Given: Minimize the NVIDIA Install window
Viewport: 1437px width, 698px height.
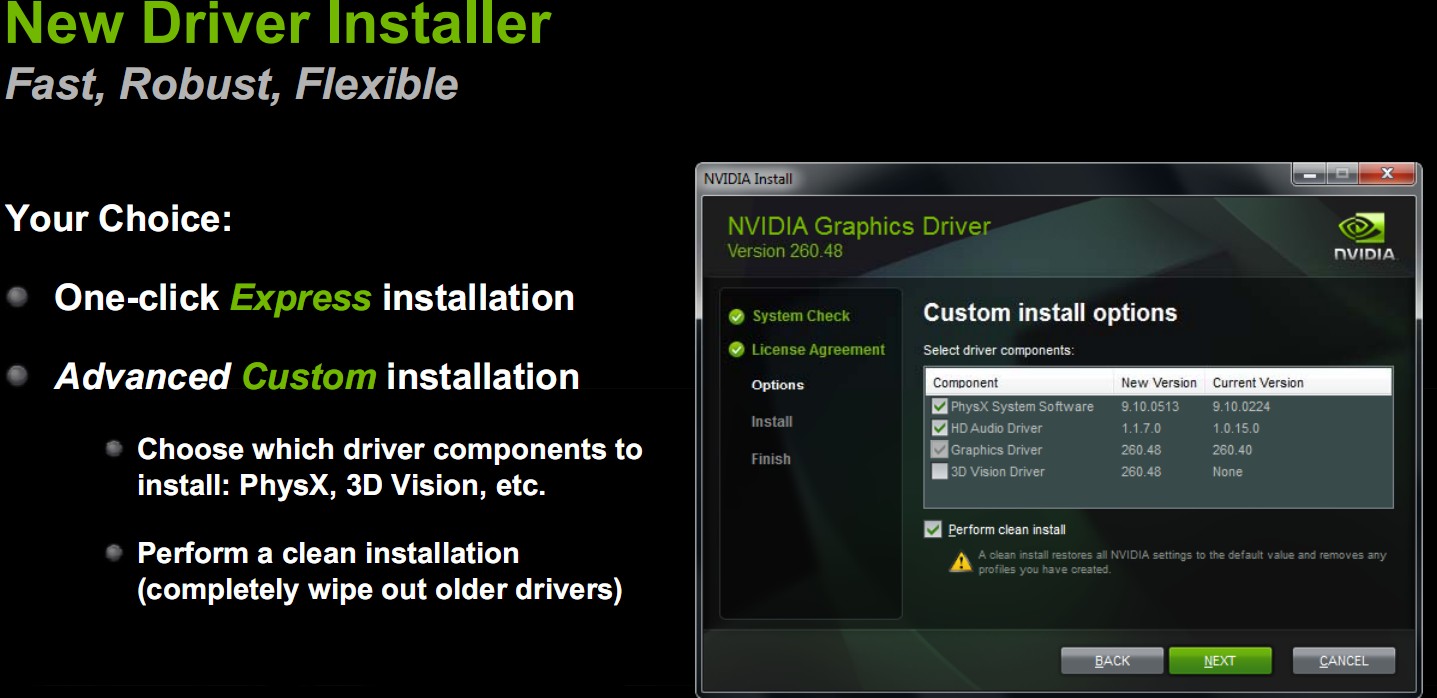Looking at the screenshot, I should (x=1310, y=174).
